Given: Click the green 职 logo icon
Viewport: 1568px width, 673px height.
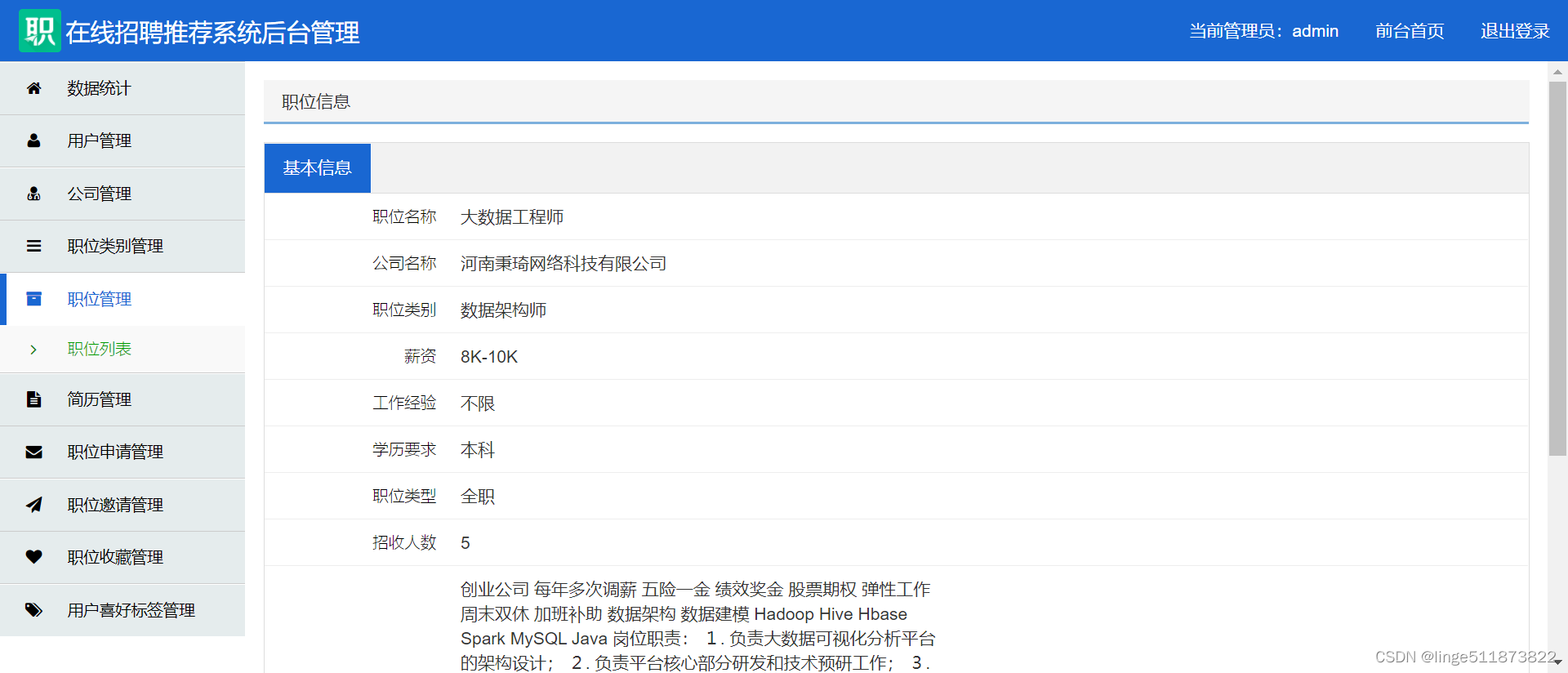Looking at the screenshot, I should [x=40, y=31].
